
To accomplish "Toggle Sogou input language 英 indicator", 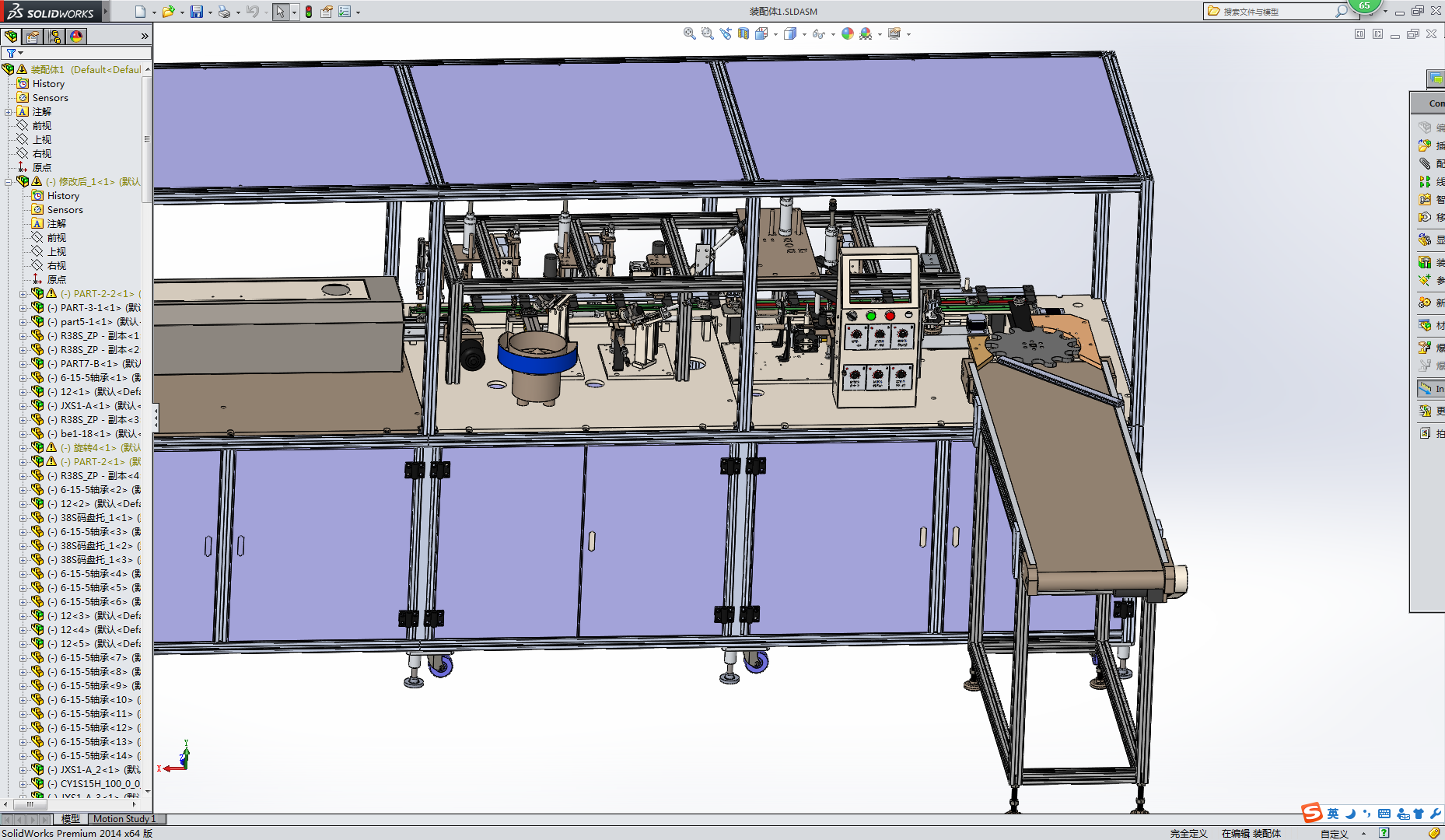I will [x=1333, y=814].
